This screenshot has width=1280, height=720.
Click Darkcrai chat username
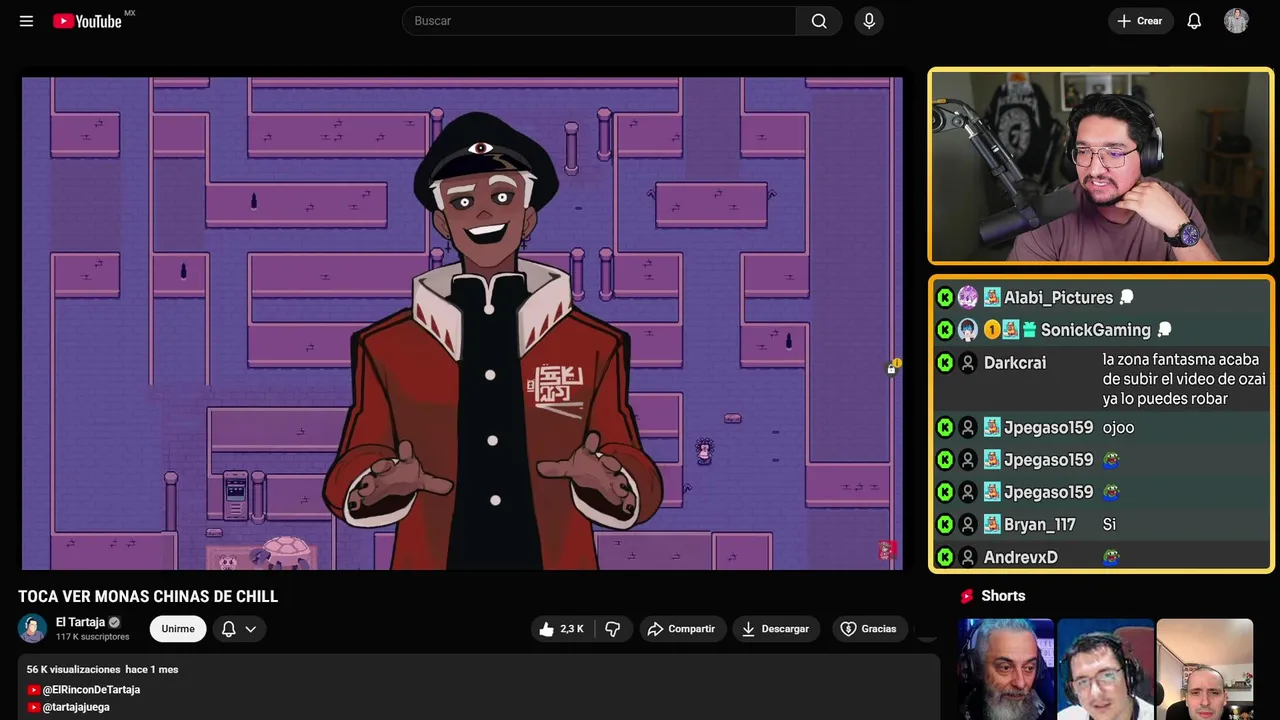pyautogui.click(x=1015, y=363)
